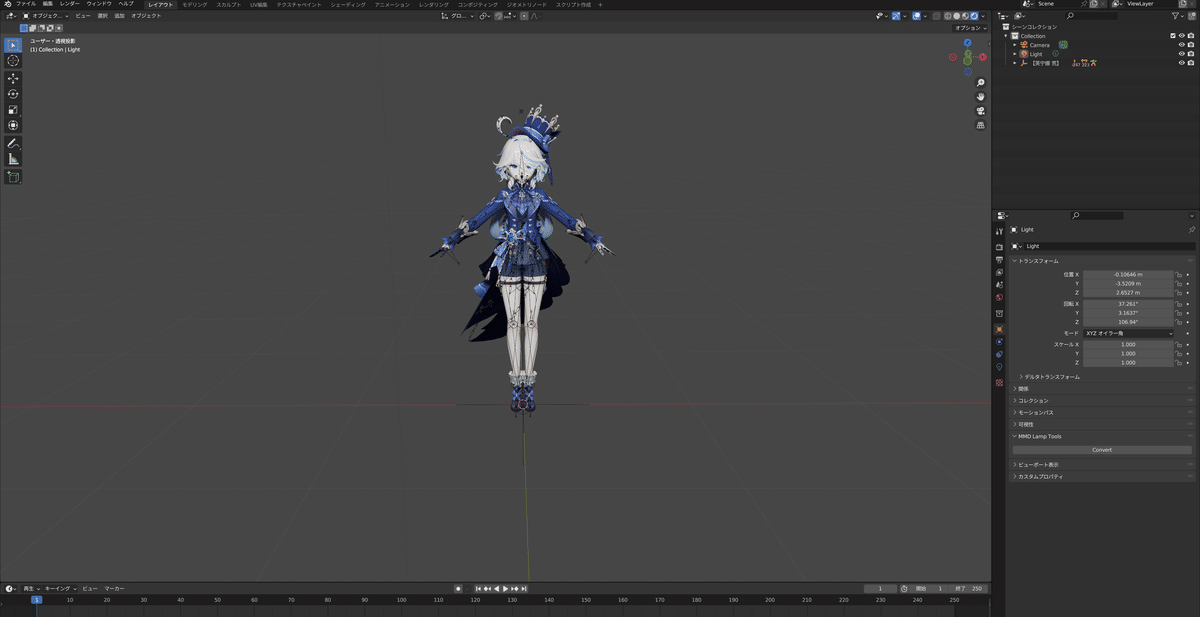Screen dimensions: 1200x617
Task: Click the pan view hand icon
Action: click(x=980, y=97)
